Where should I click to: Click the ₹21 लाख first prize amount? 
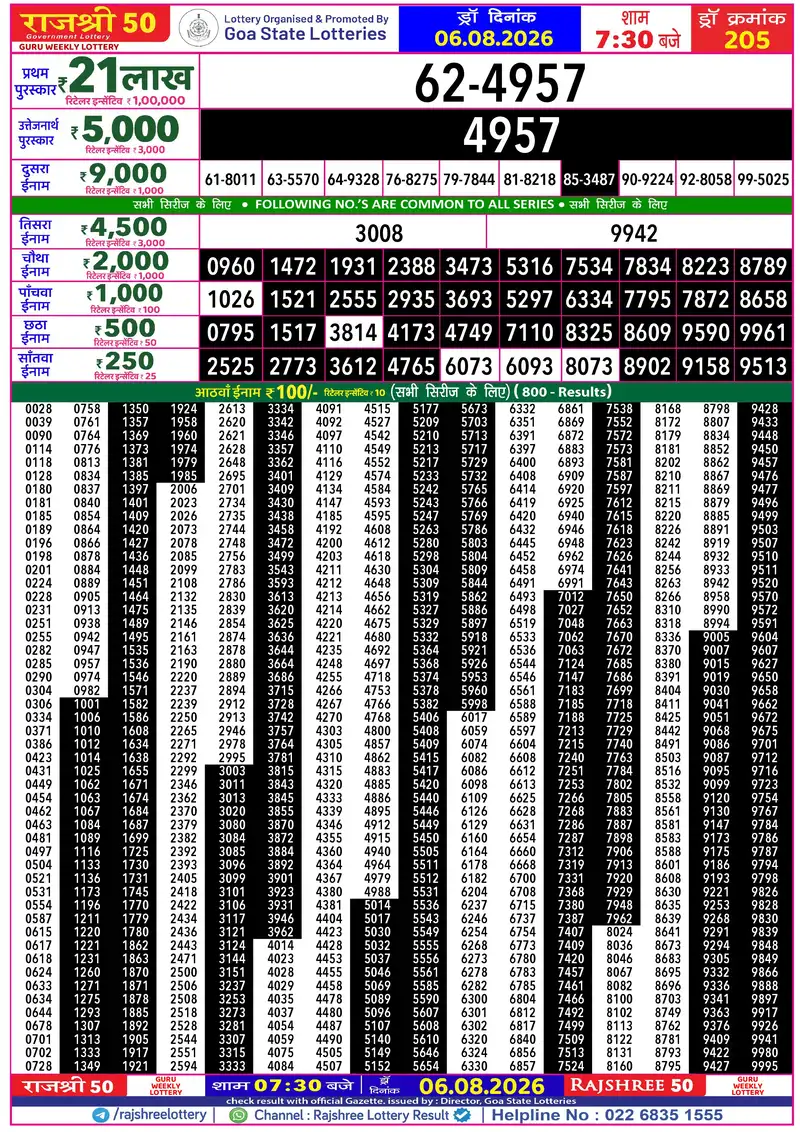(x=126, y=77)
